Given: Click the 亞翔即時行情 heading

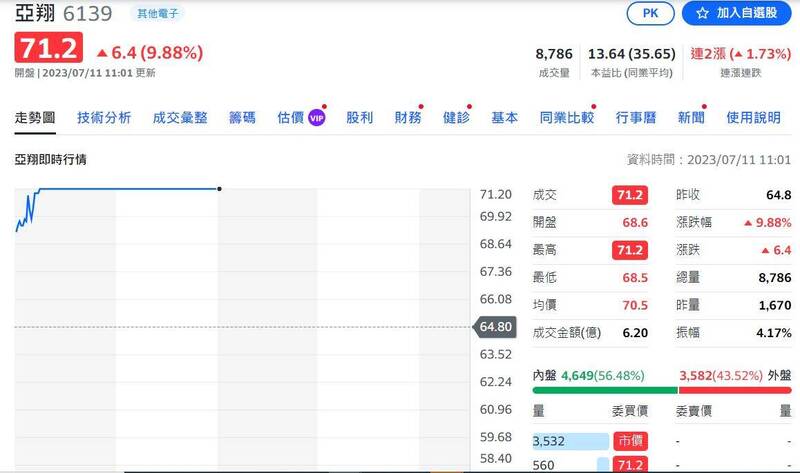Looking at the screenshot, I should (51, 160).
